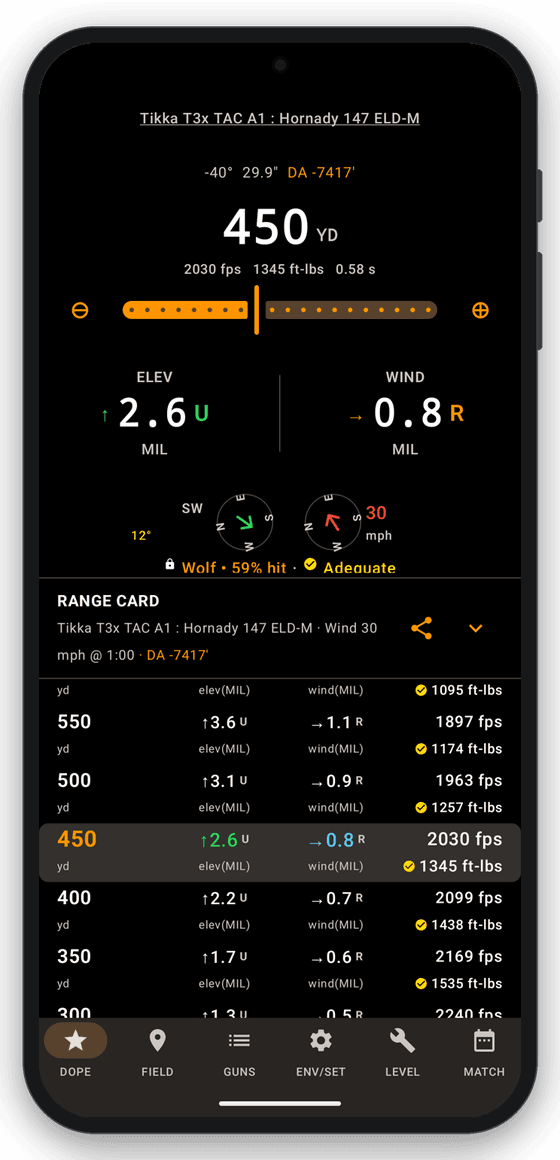This screenshot has width=560, height=1160.
Task: Tap the lock icon beside Wolf
Action: (x=169, y=565)
